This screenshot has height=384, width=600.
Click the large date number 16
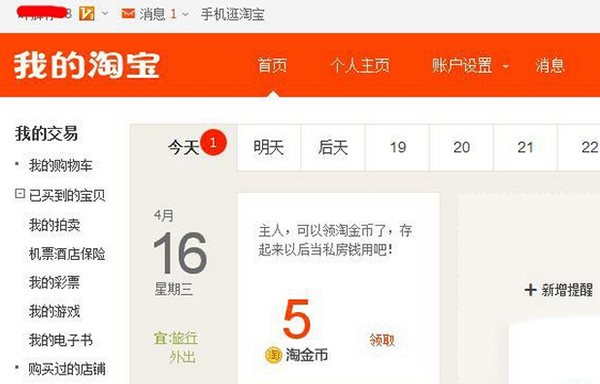180,253
